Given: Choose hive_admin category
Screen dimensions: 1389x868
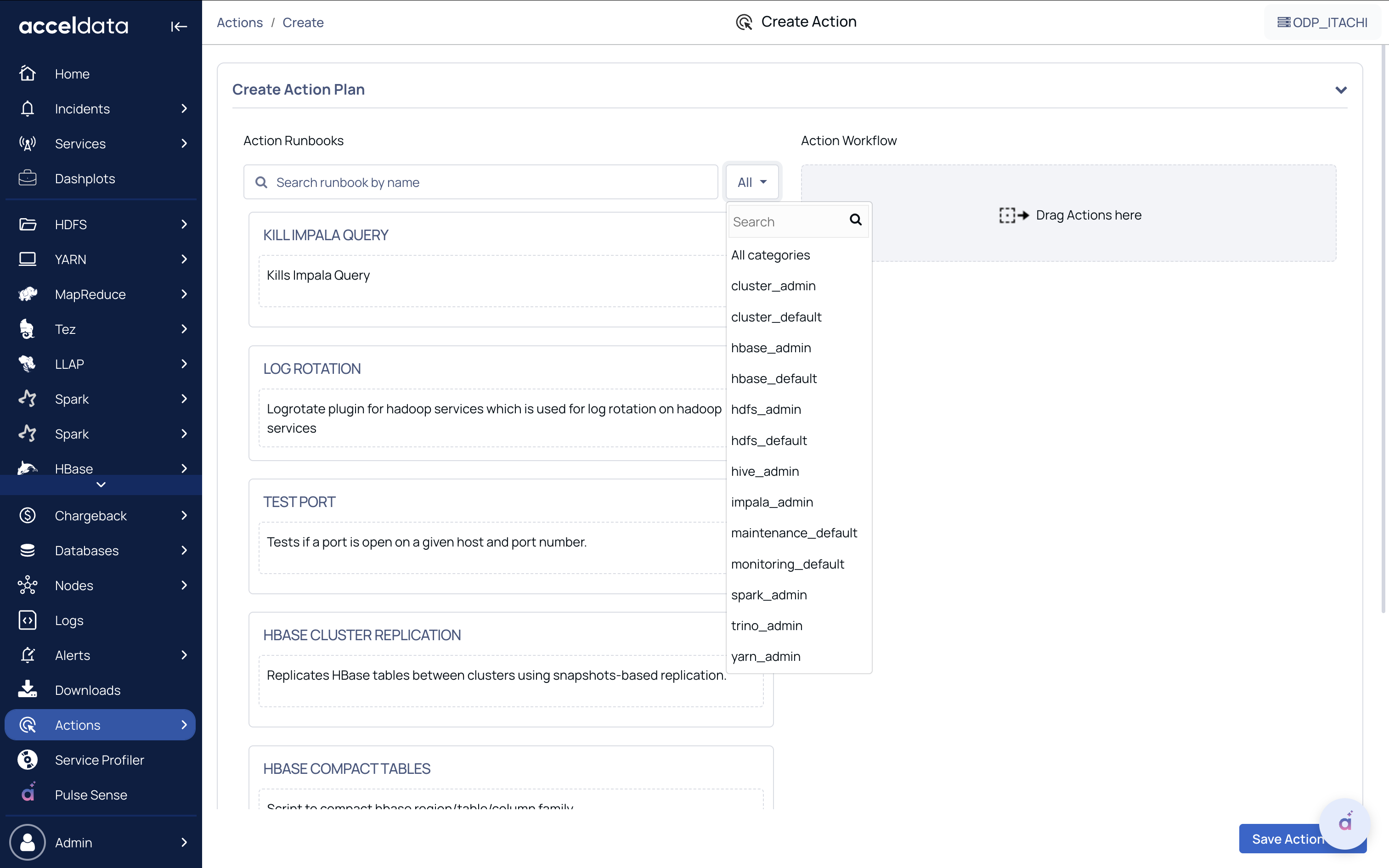Looking at the screenshot, I should coord(799,471).
